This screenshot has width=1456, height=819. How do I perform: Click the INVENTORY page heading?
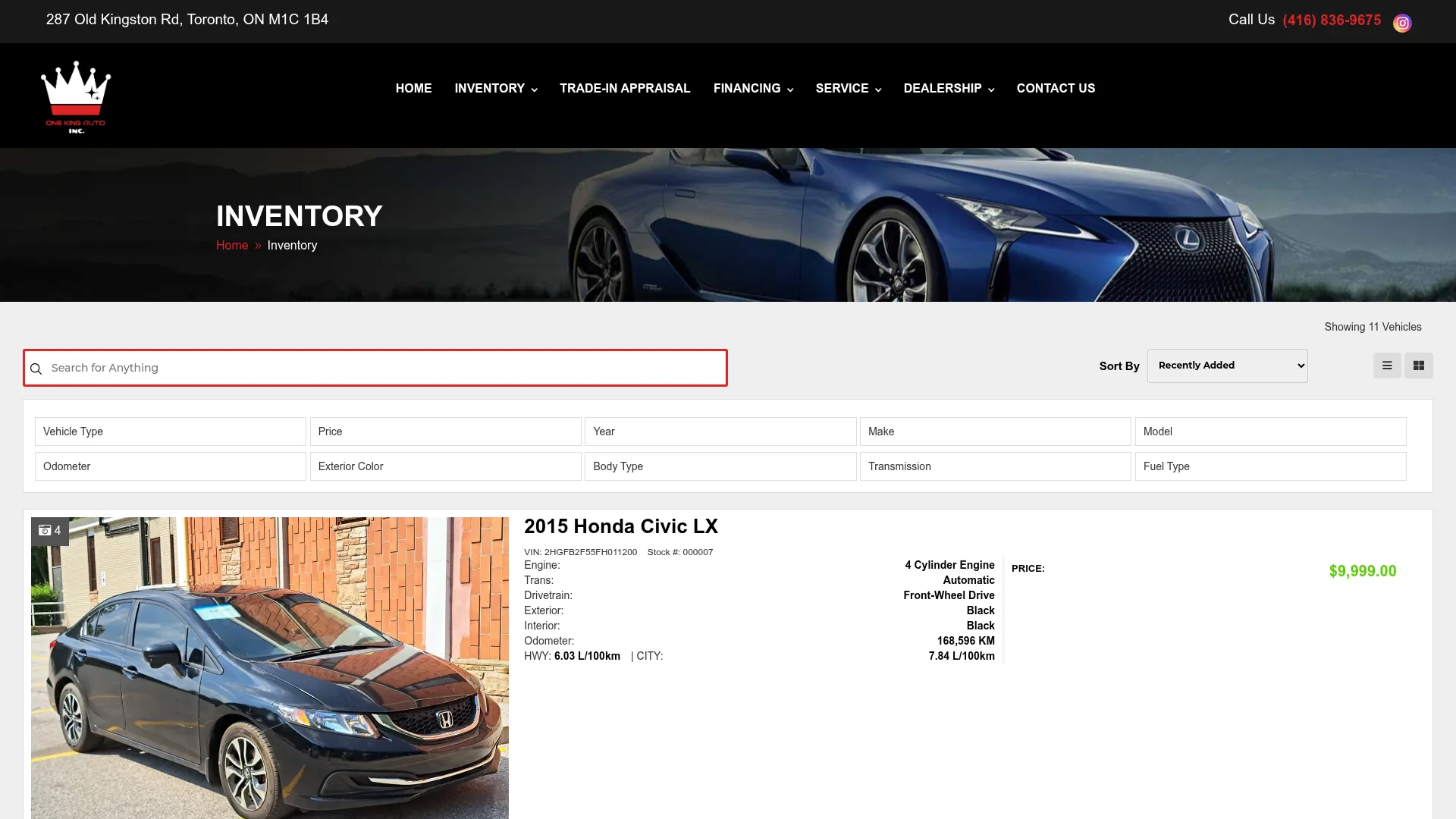click(299, 216)
